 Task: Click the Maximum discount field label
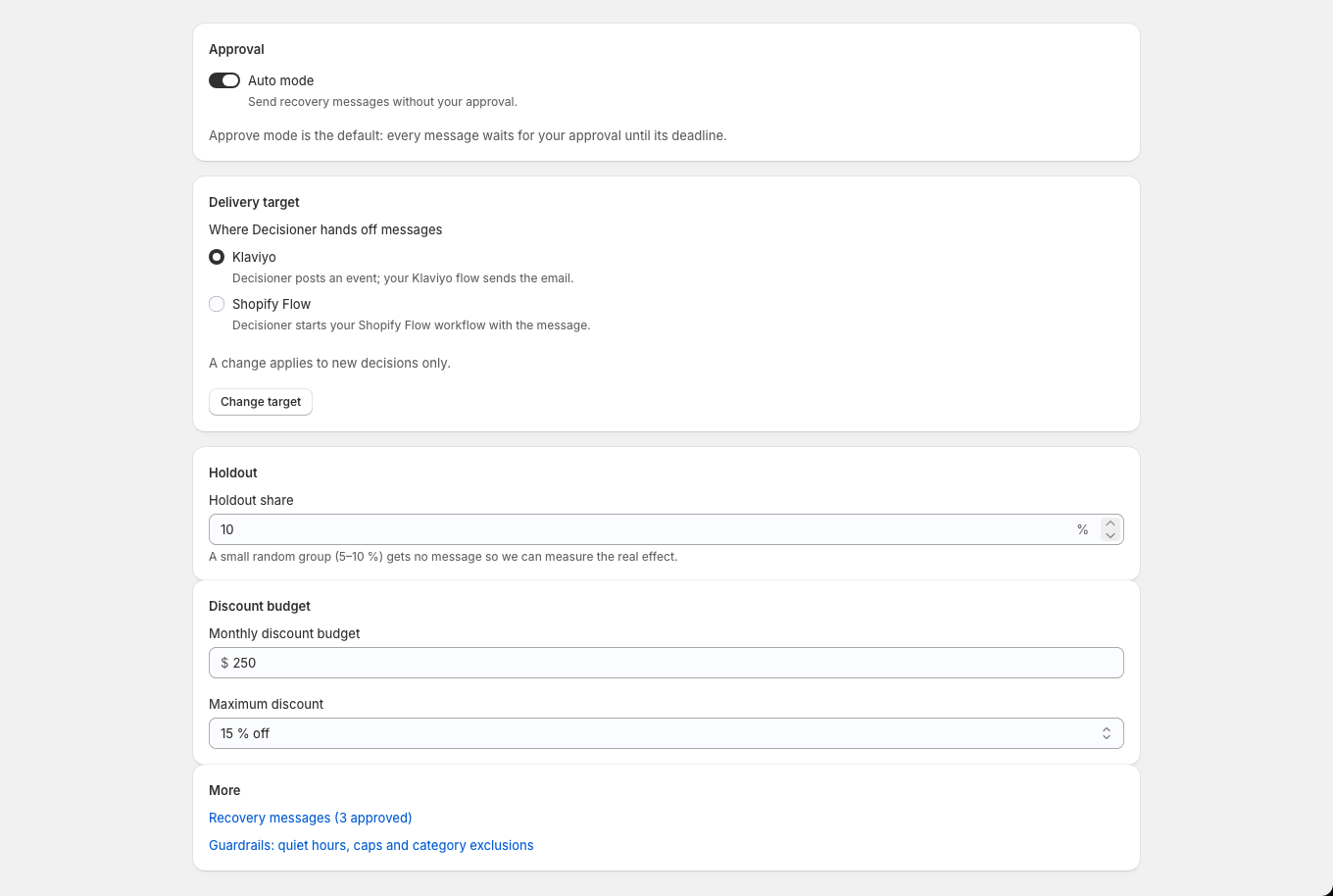[266, 704]
